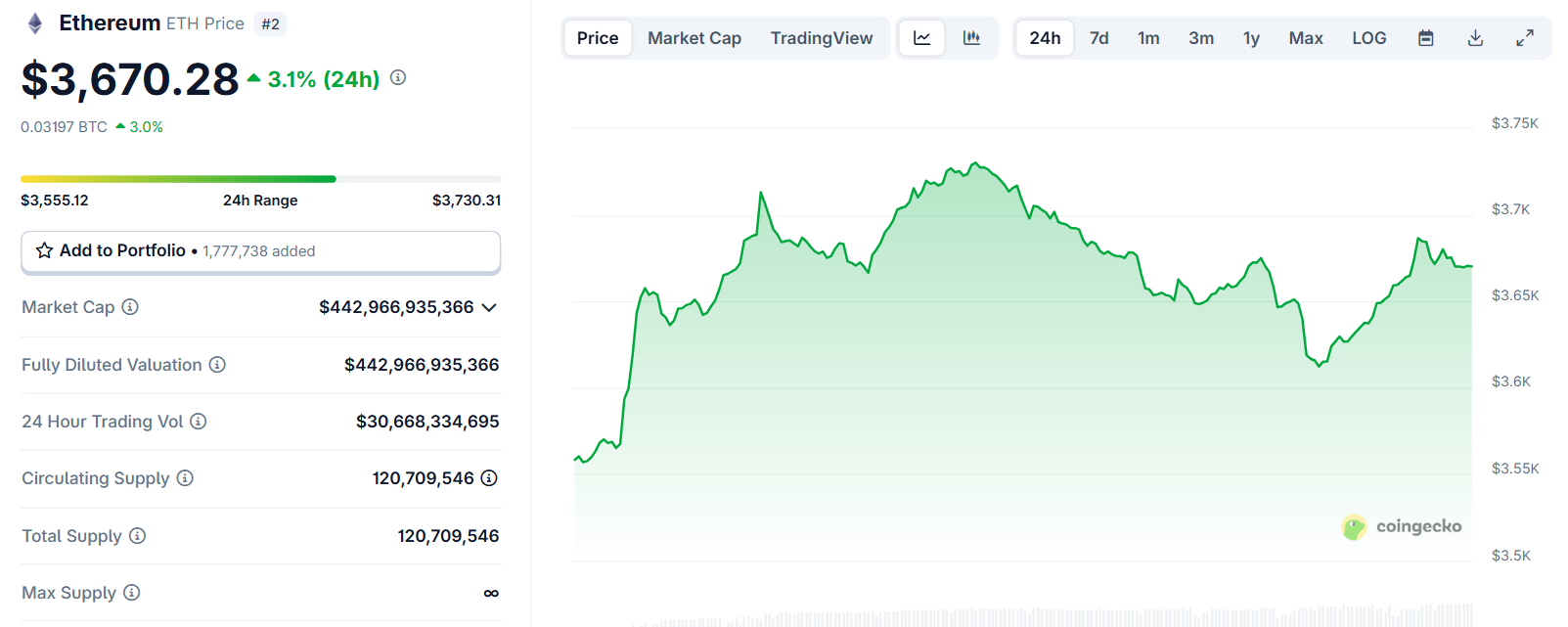Click the infinity Max Supply value
The height and width of the screenshot is (627, 1568).
491,593
